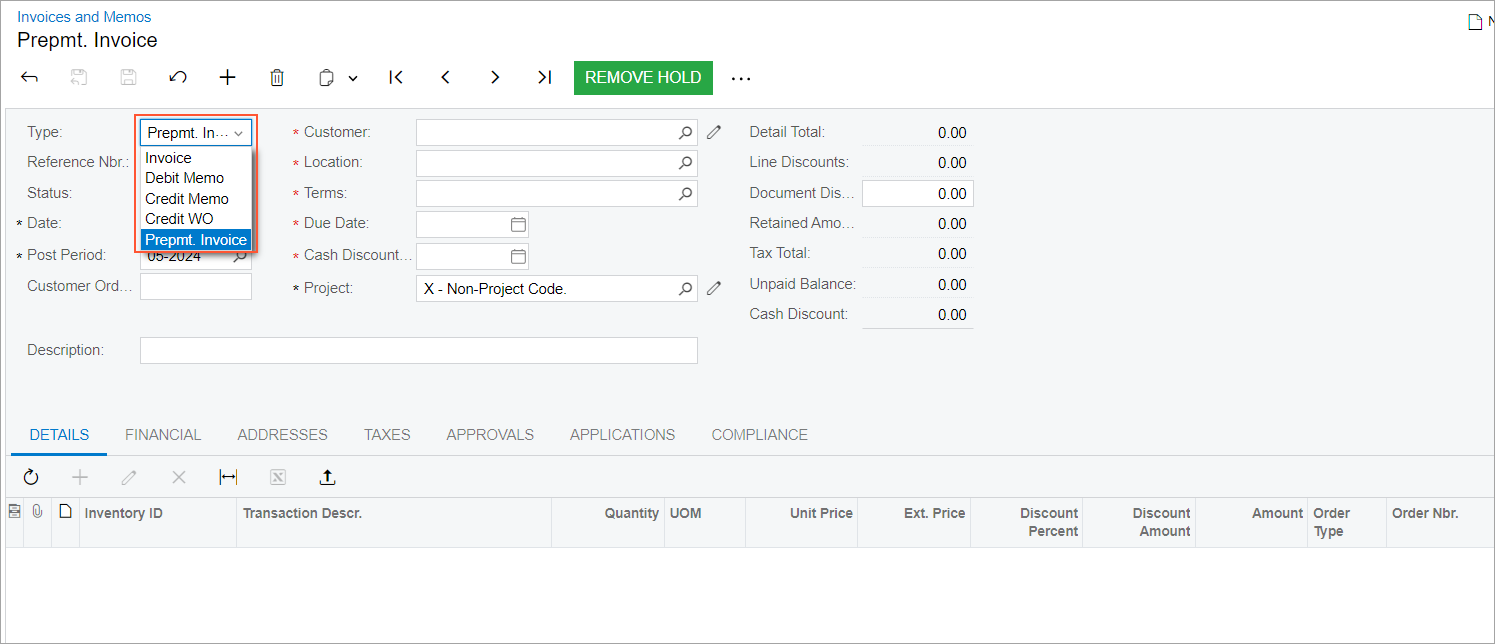Go to the first record icon

pos(396,78)
